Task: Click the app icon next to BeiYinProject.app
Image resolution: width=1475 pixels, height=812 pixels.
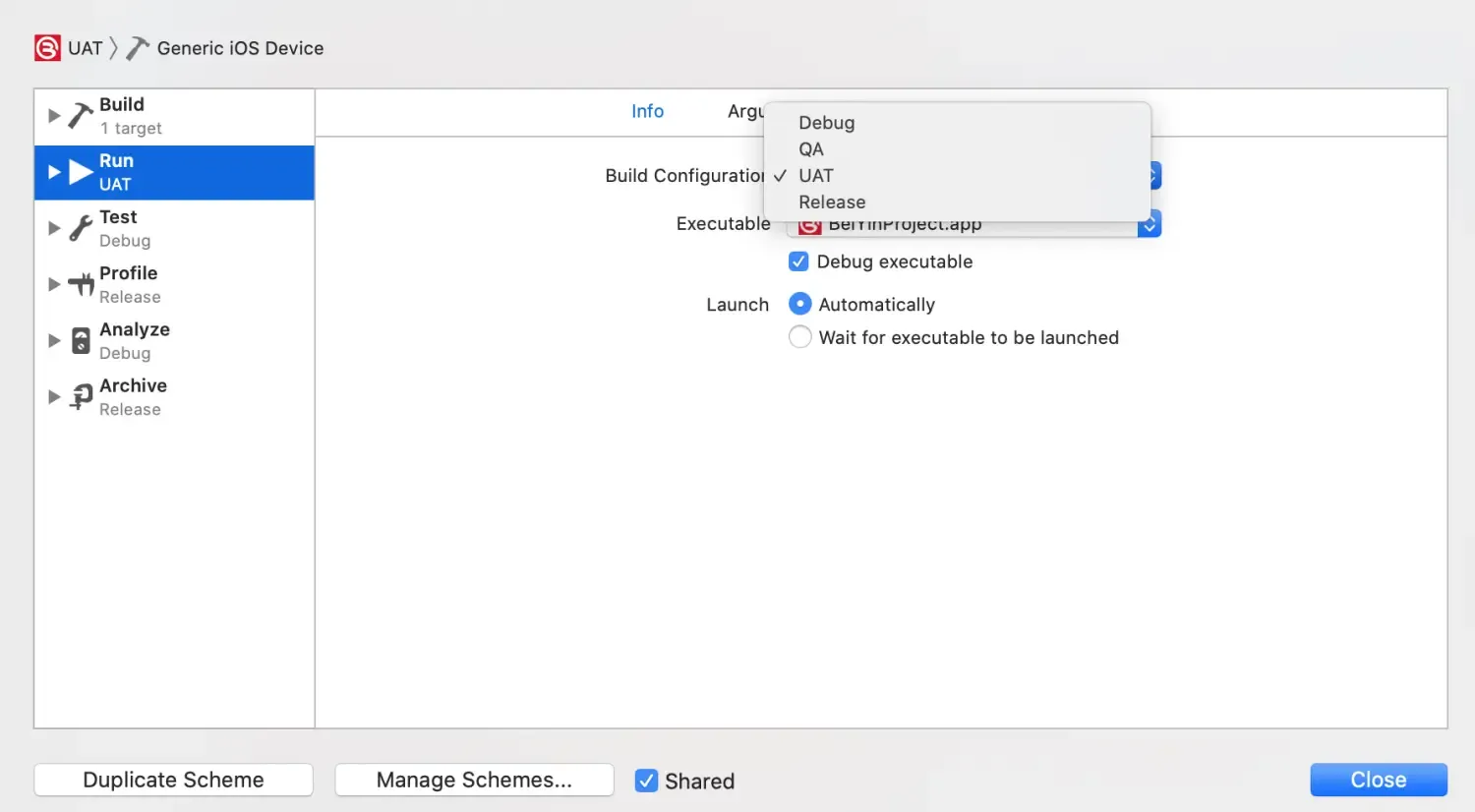Action: [808, 224]
